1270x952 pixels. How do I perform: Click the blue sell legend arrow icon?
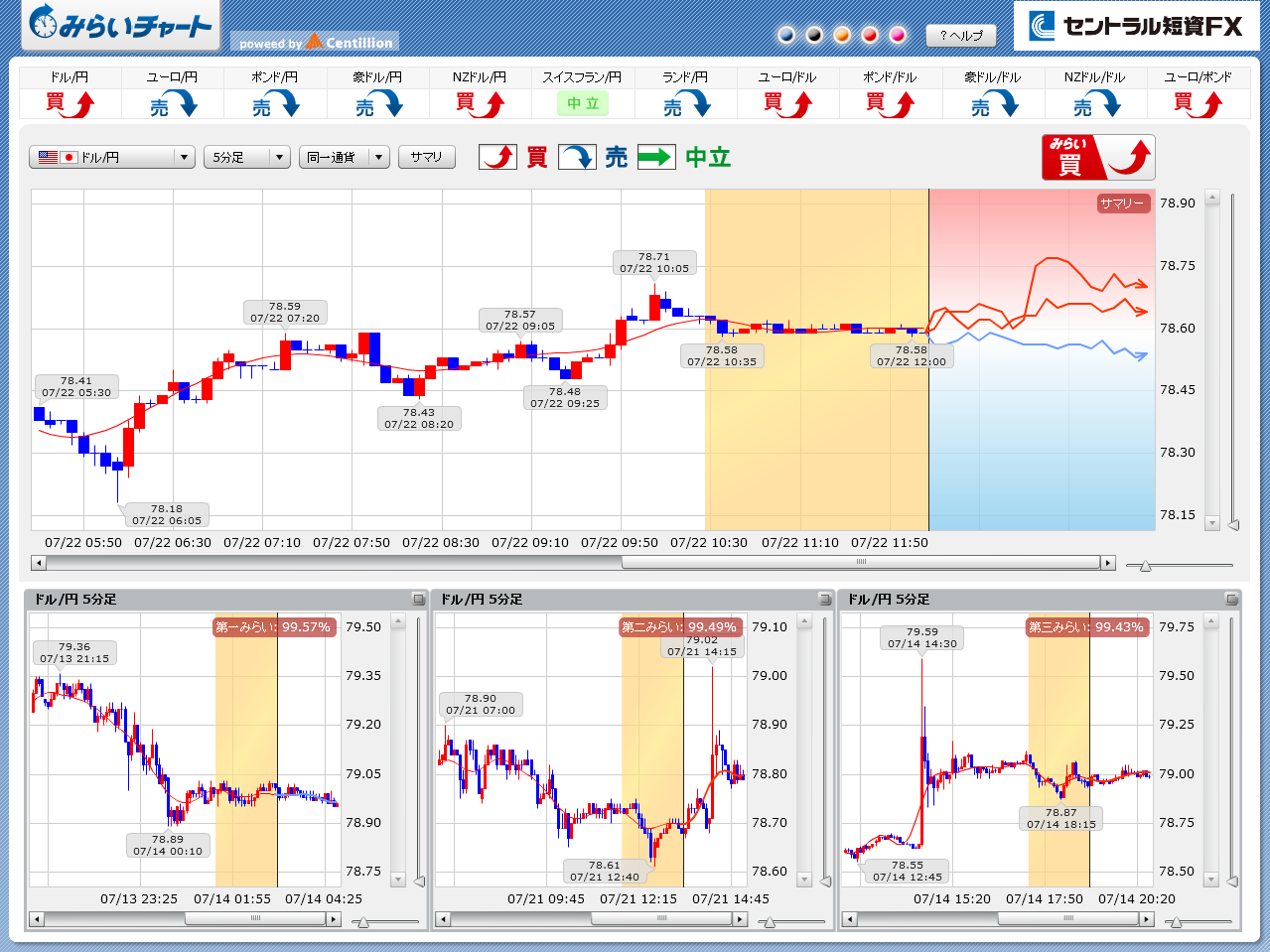577,157
